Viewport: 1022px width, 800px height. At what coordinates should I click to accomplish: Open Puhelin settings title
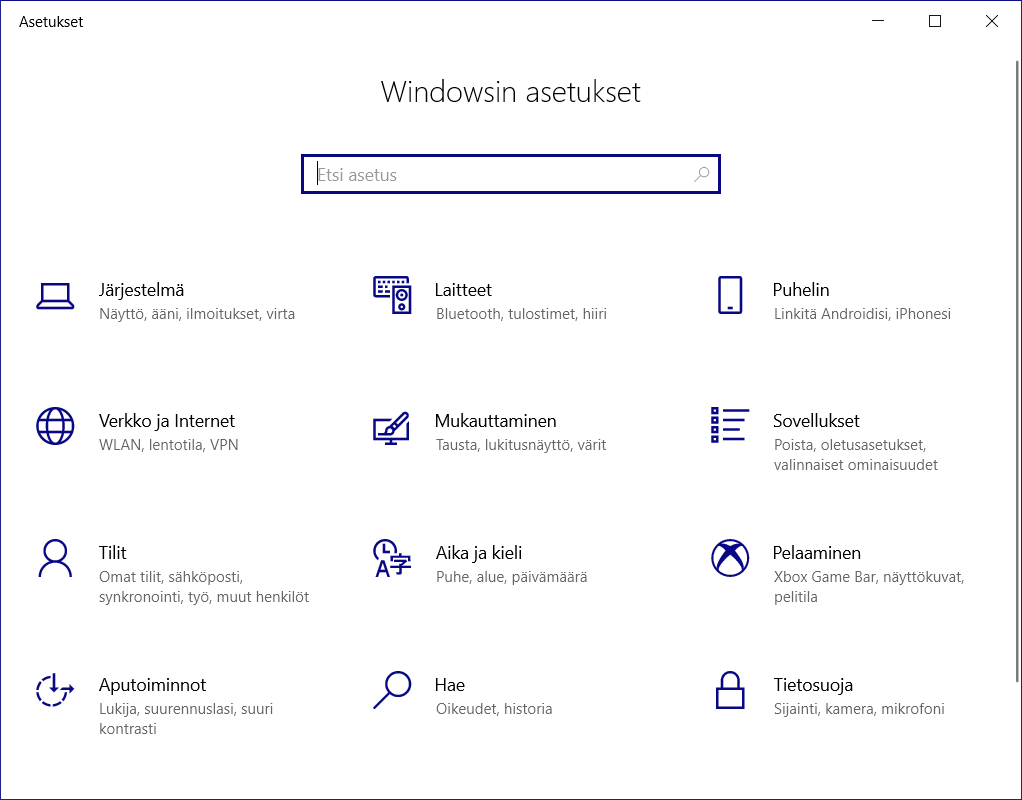coord(801,290)
